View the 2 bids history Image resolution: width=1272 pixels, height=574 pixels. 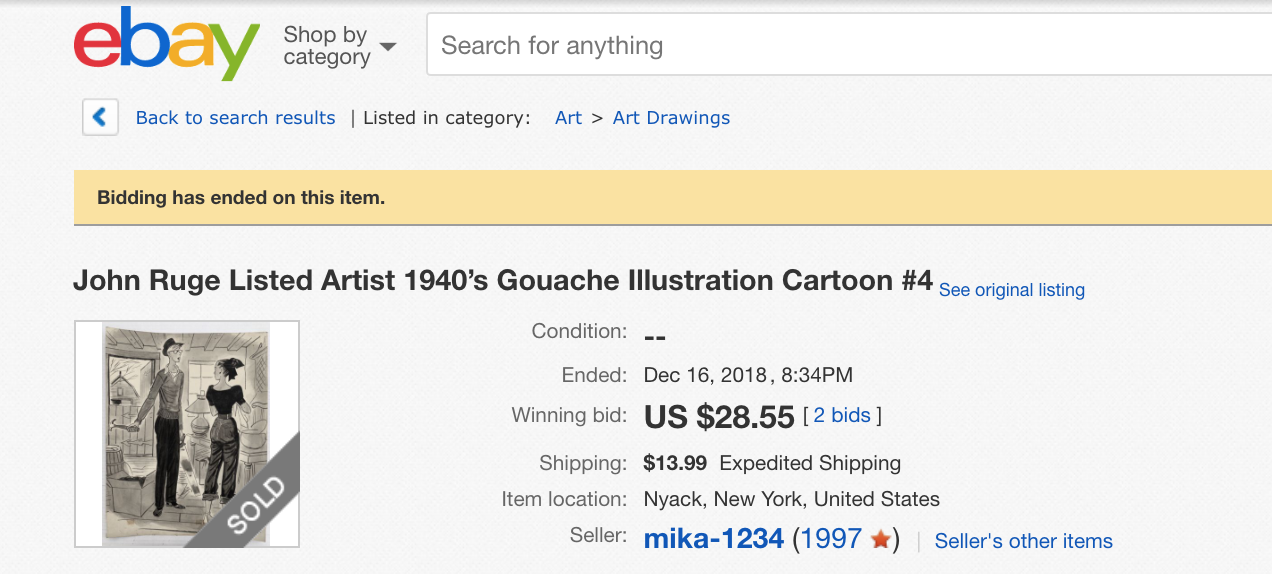(x=842, y=415)
